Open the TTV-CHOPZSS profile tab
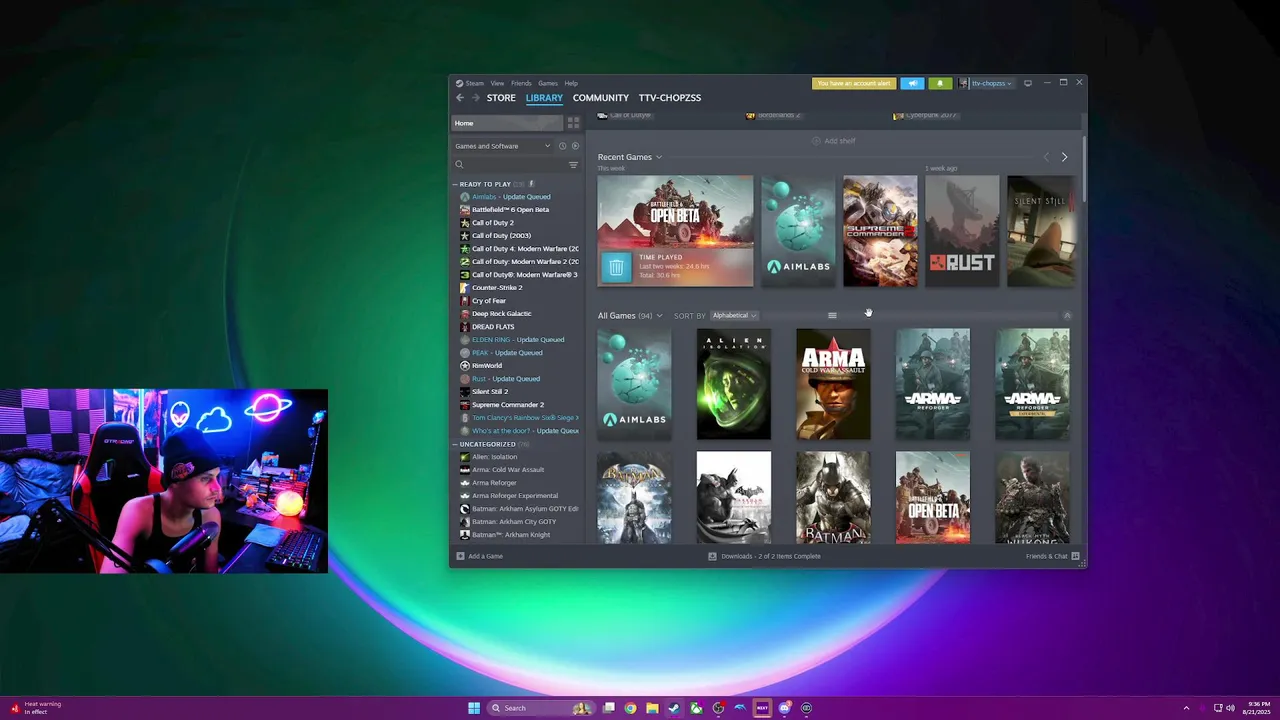The width and height of the screenshot is (1280, 720). pos(670,98)
